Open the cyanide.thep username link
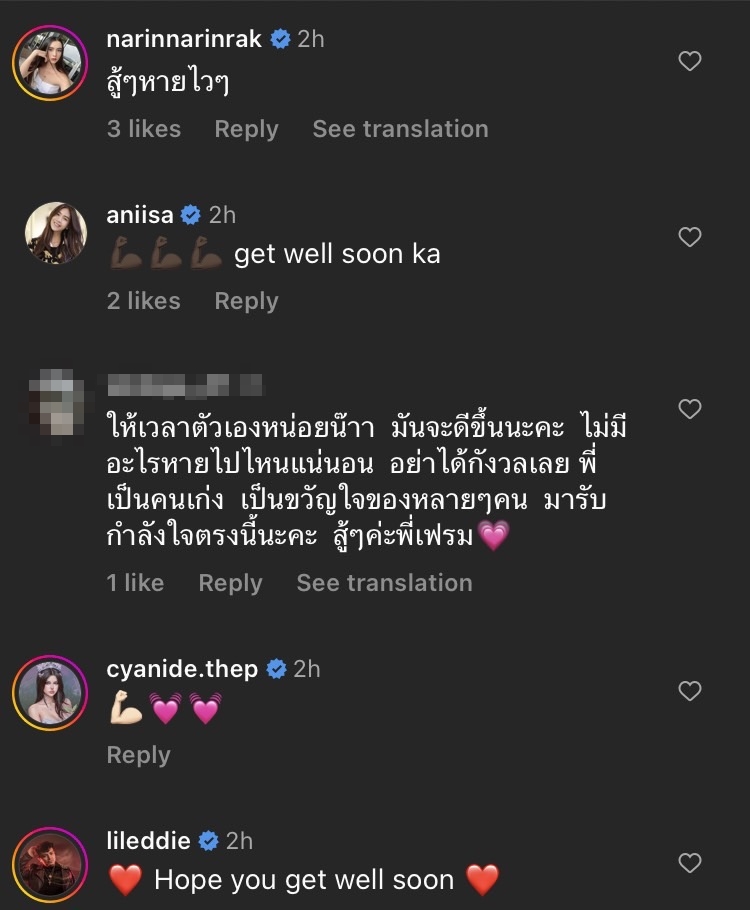Viewport: 750px width, 910px height. pos(182,669)
